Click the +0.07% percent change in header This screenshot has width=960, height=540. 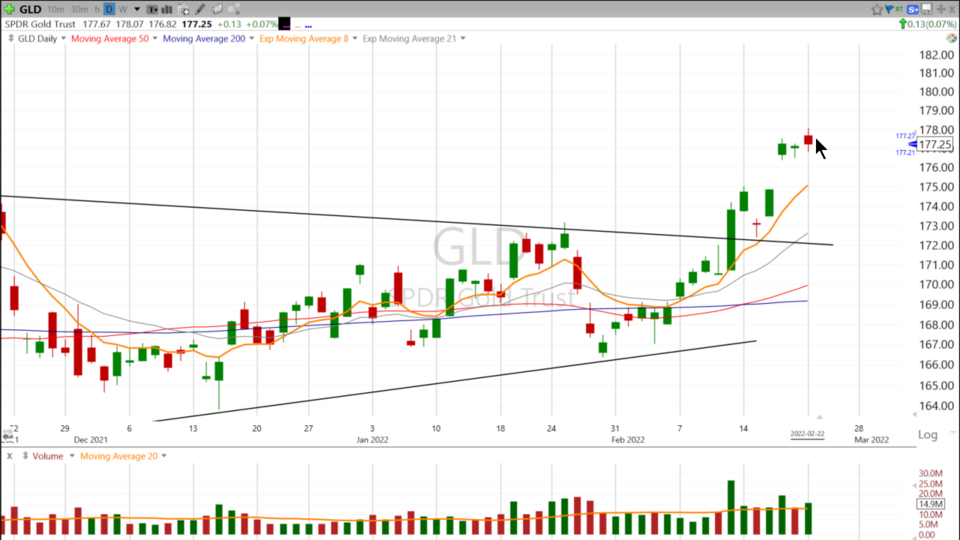point(261,24)
